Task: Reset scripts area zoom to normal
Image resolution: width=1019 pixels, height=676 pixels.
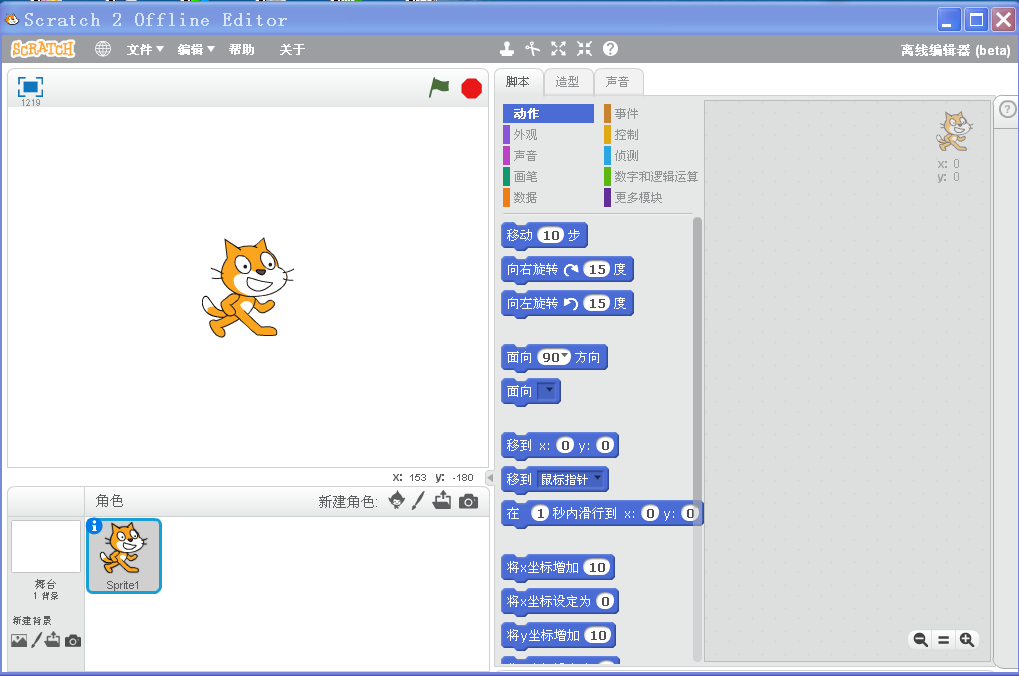Action: [x=944, y=640]
